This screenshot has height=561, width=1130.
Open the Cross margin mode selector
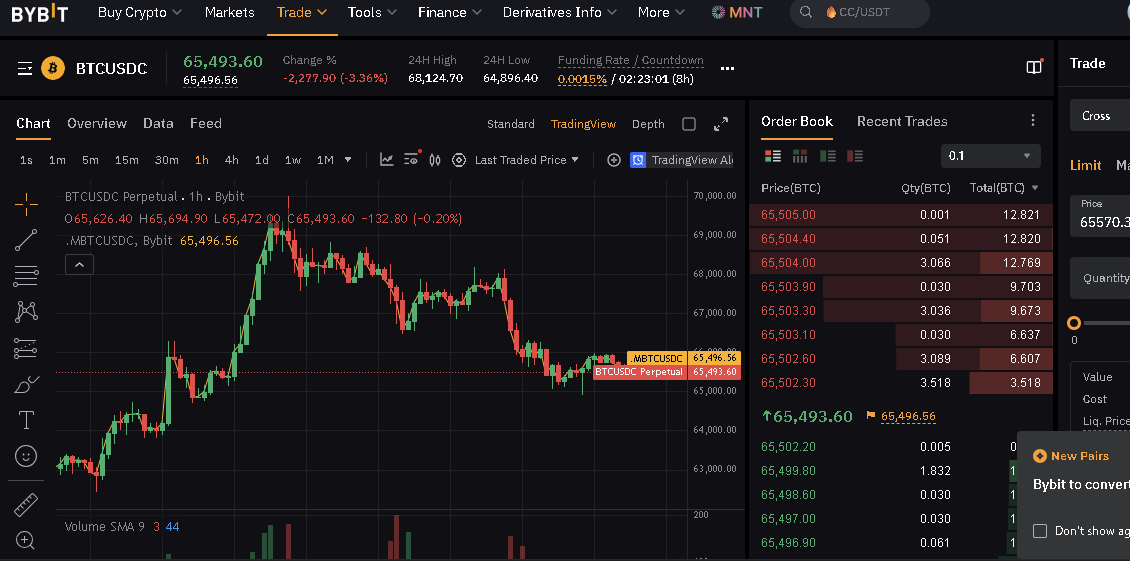point(1100,115)
